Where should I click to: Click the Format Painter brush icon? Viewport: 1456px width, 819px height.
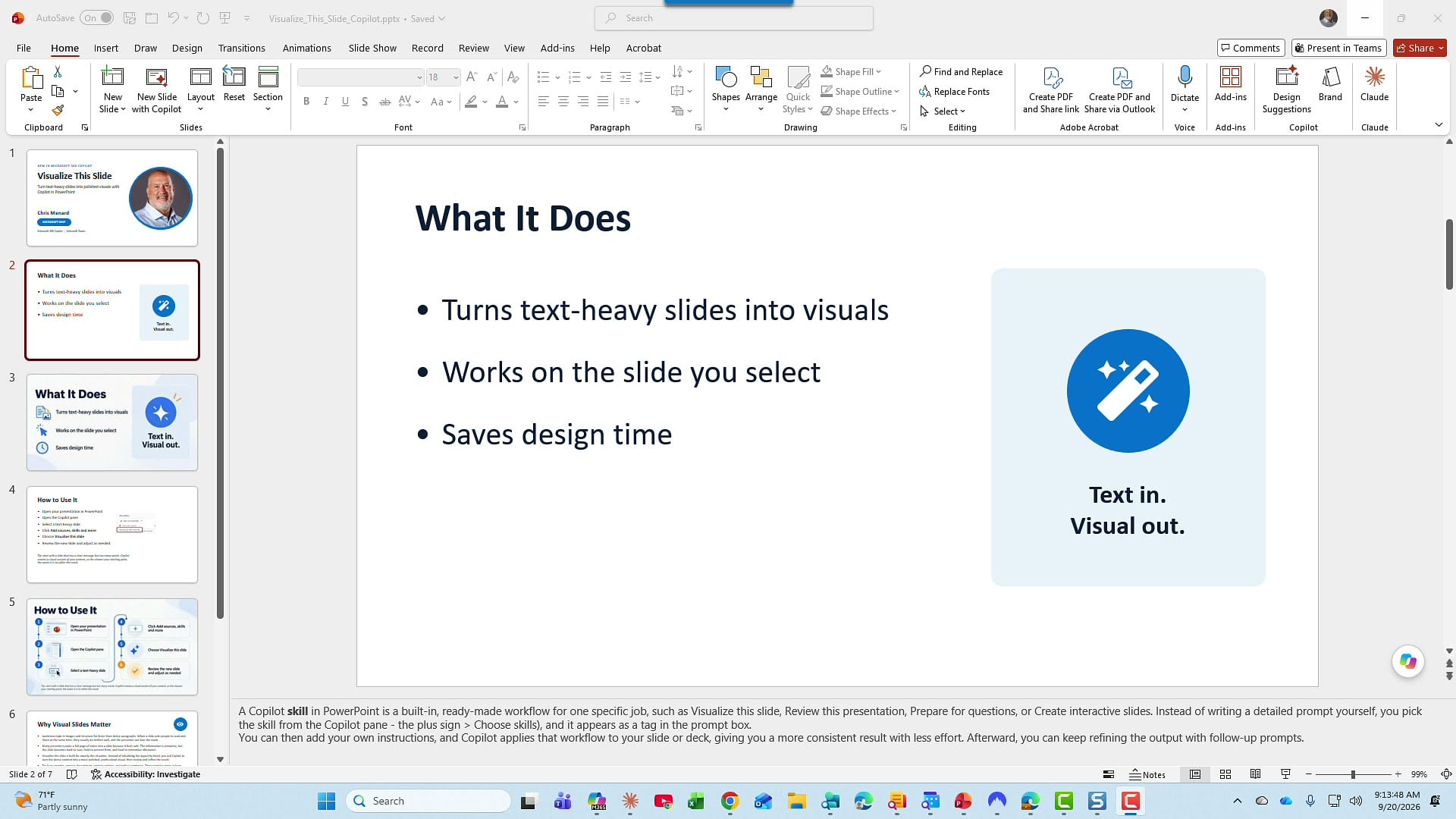(x=58, y=111)
